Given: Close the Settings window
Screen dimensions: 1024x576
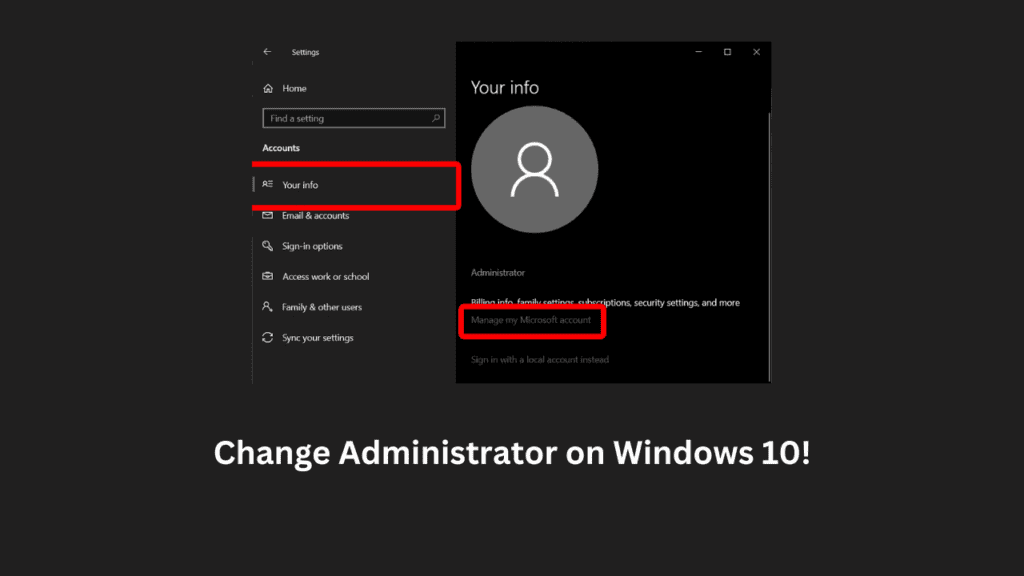Looking at the screenshot, I should point(756,52).
